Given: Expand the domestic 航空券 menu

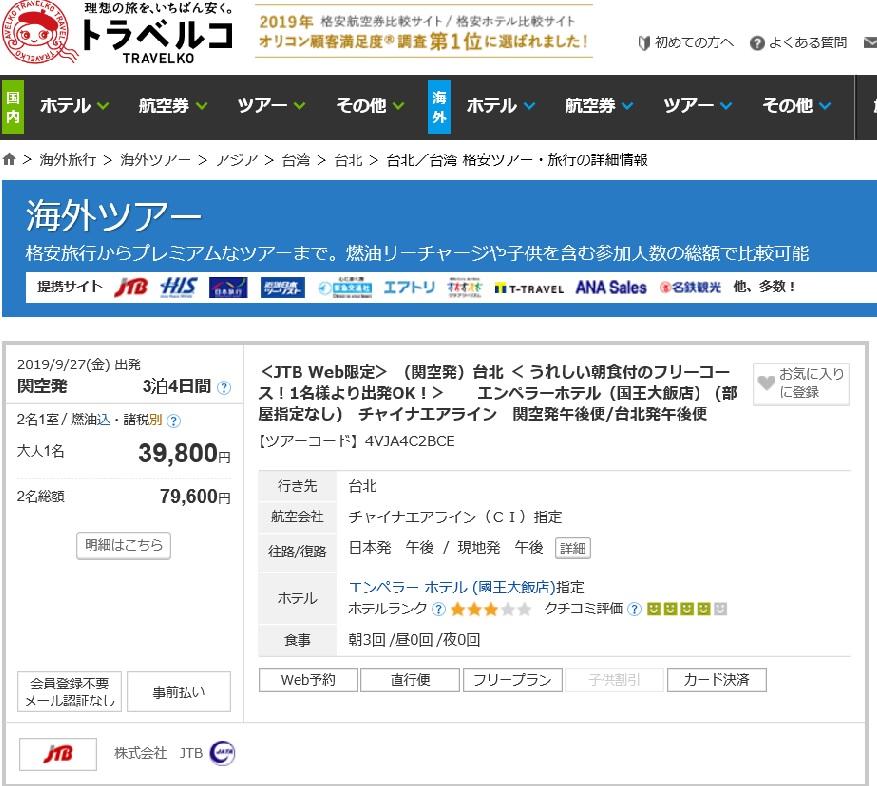Looking at the screenshot, I should 173,106.
